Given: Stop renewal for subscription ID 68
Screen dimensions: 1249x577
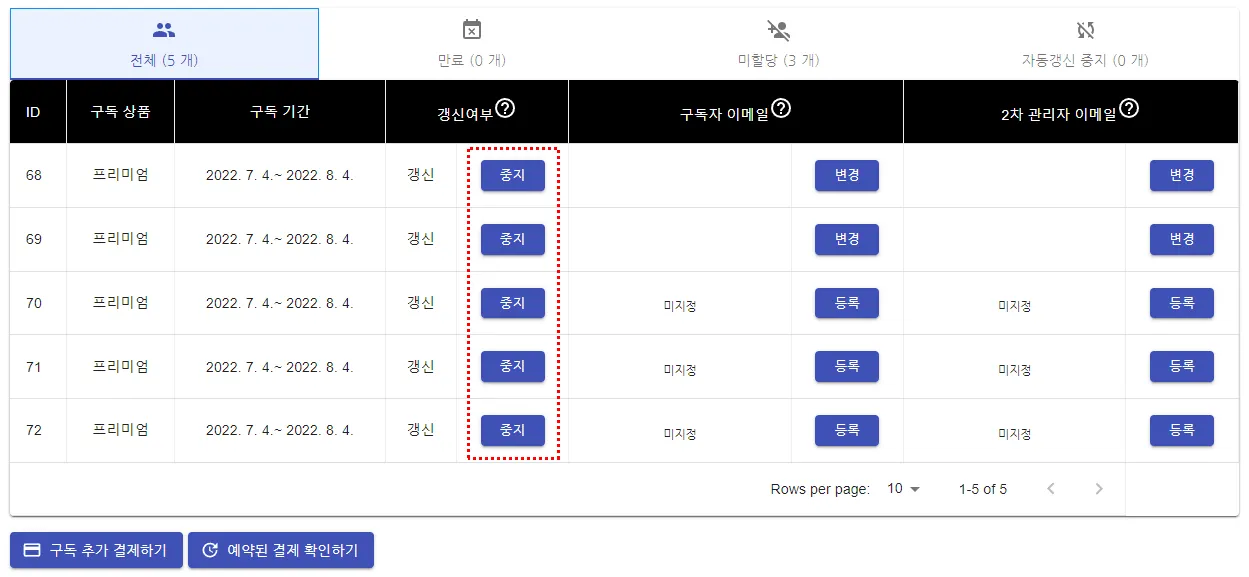Looking at the screenshot, I should point(512,176).
